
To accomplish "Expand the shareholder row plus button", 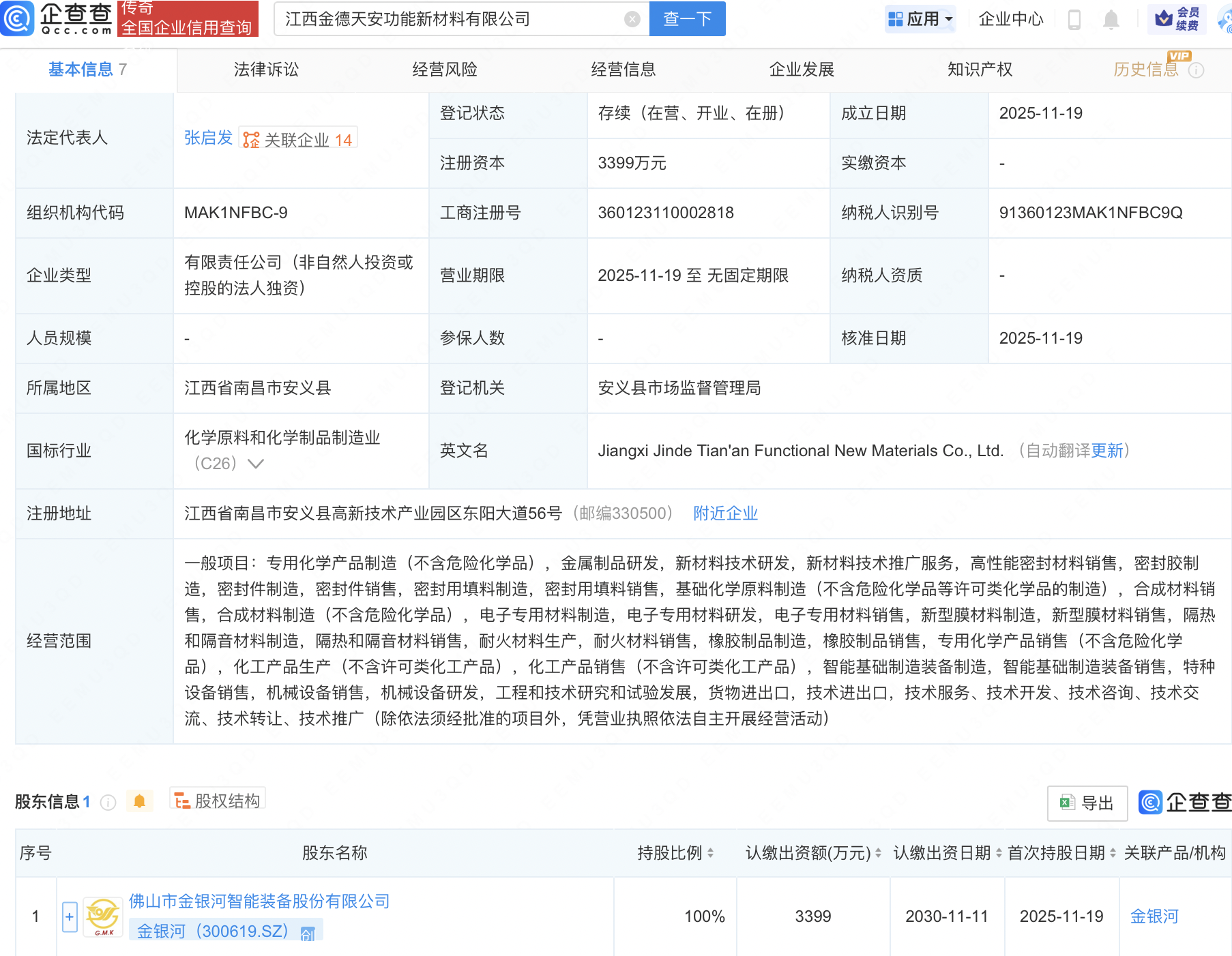I will tap(69, 916).
